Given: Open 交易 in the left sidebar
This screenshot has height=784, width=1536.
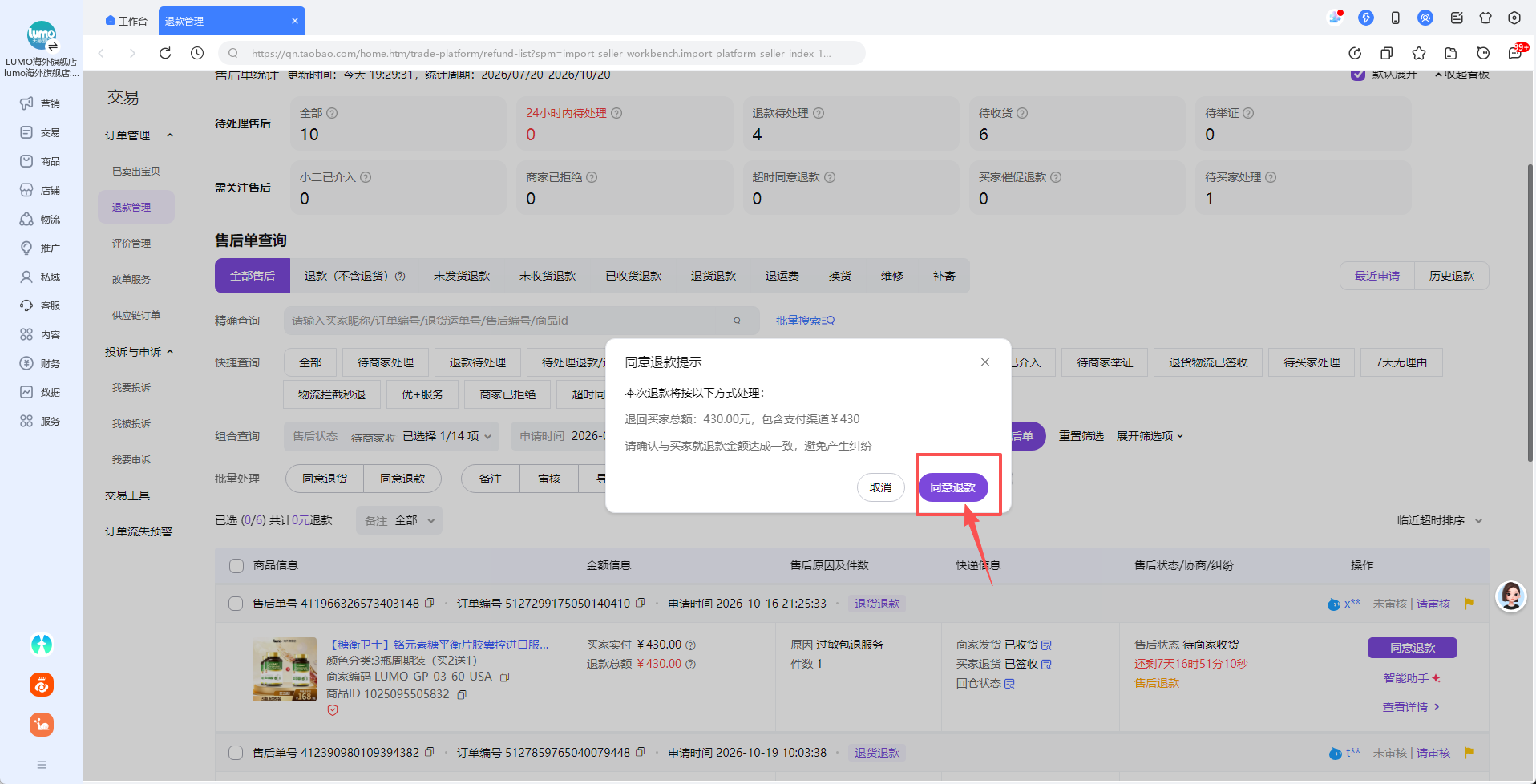Looking at the screenshot, I should point(40,132).
